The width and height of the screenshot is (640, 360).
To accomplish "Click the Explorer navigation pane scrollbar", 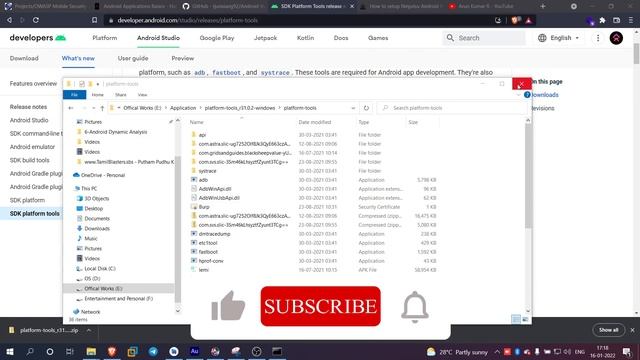I will pos(178,229).
